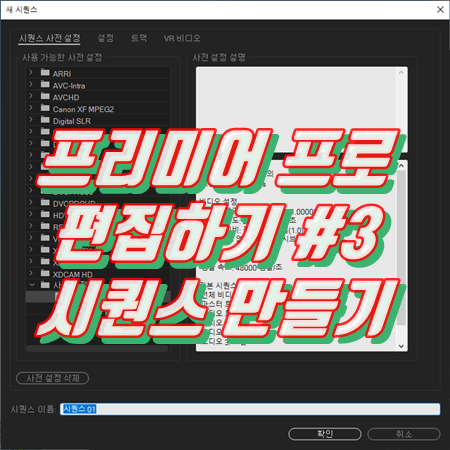Select the Digital SLR folder icon

coord(45,119)
